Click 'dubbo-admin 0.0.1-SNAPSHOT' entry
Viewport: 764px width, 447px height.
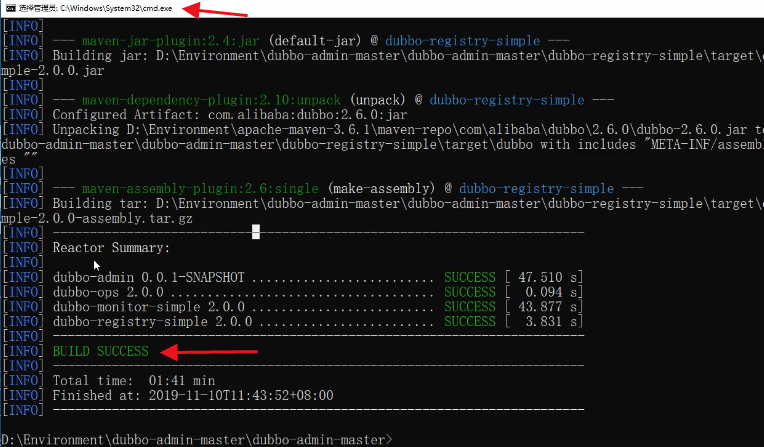point(149,277)
